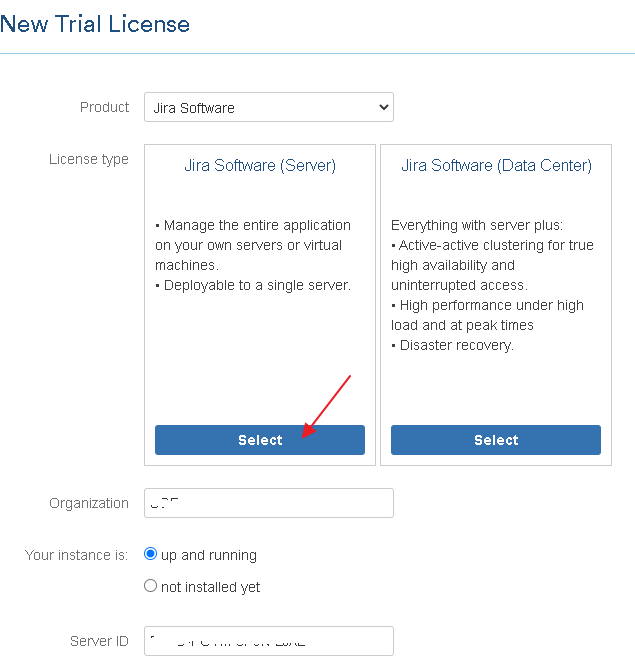Click the 'Organization' field label

[89, 503]
